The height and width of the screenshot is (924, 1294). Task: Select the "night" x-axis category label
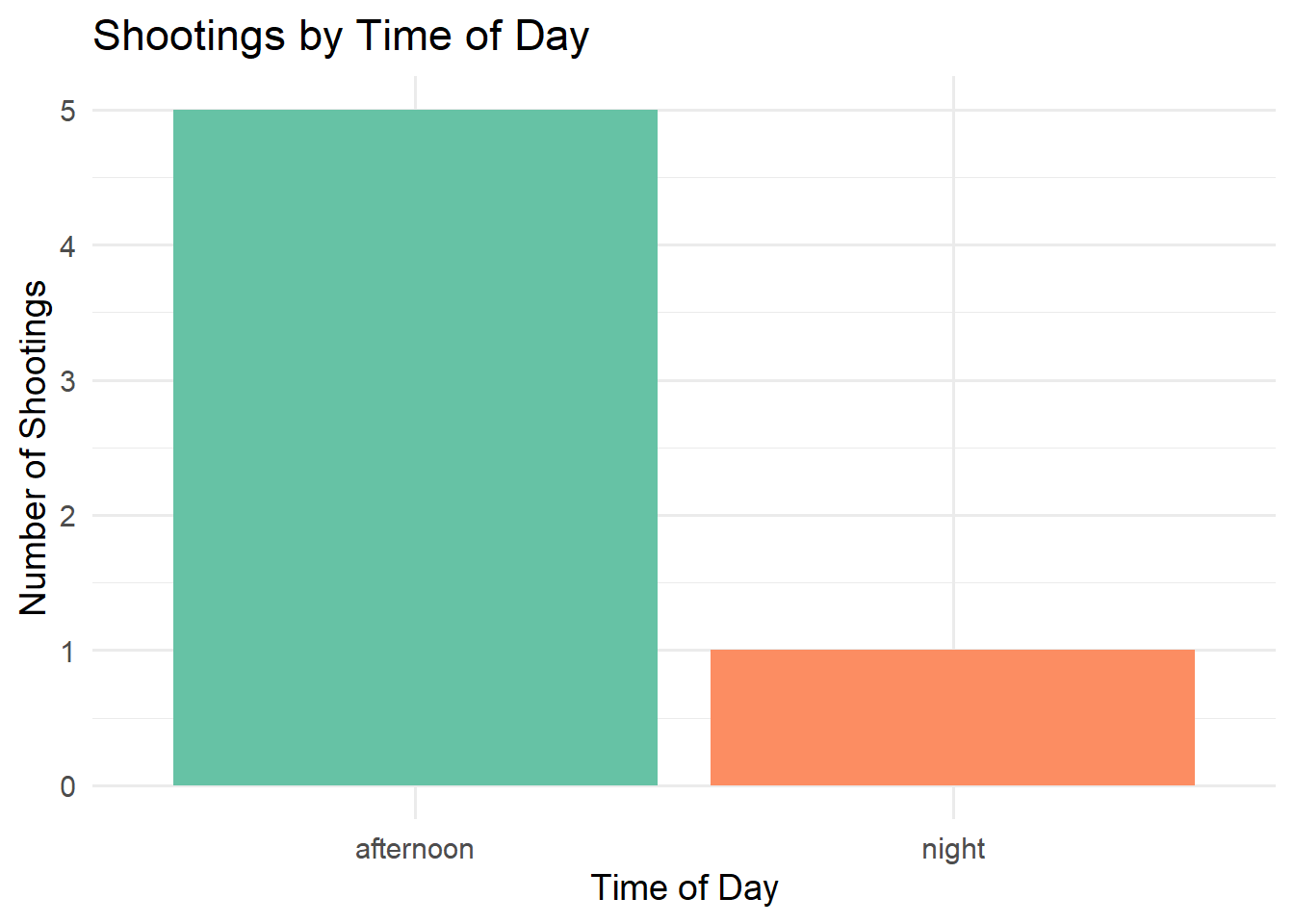click(x=953, y=849)
